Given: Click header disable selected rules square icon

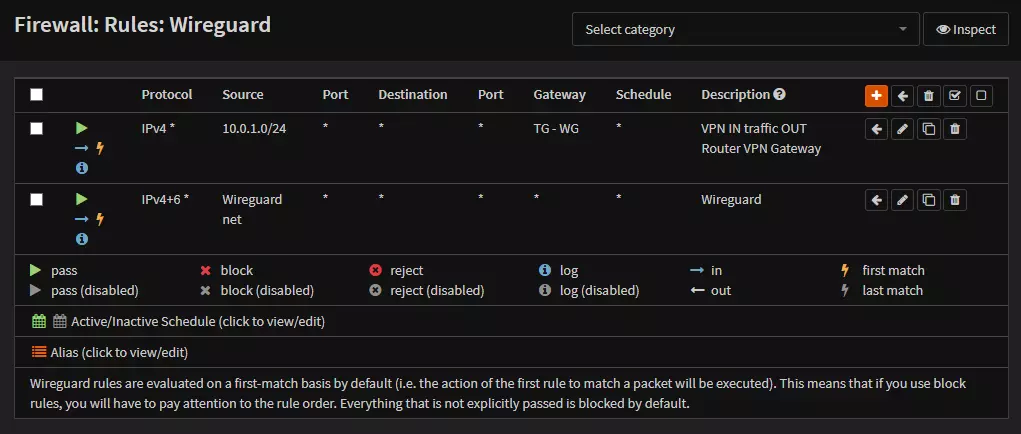Looking at the screenshot, I should (x=981, y=96).
